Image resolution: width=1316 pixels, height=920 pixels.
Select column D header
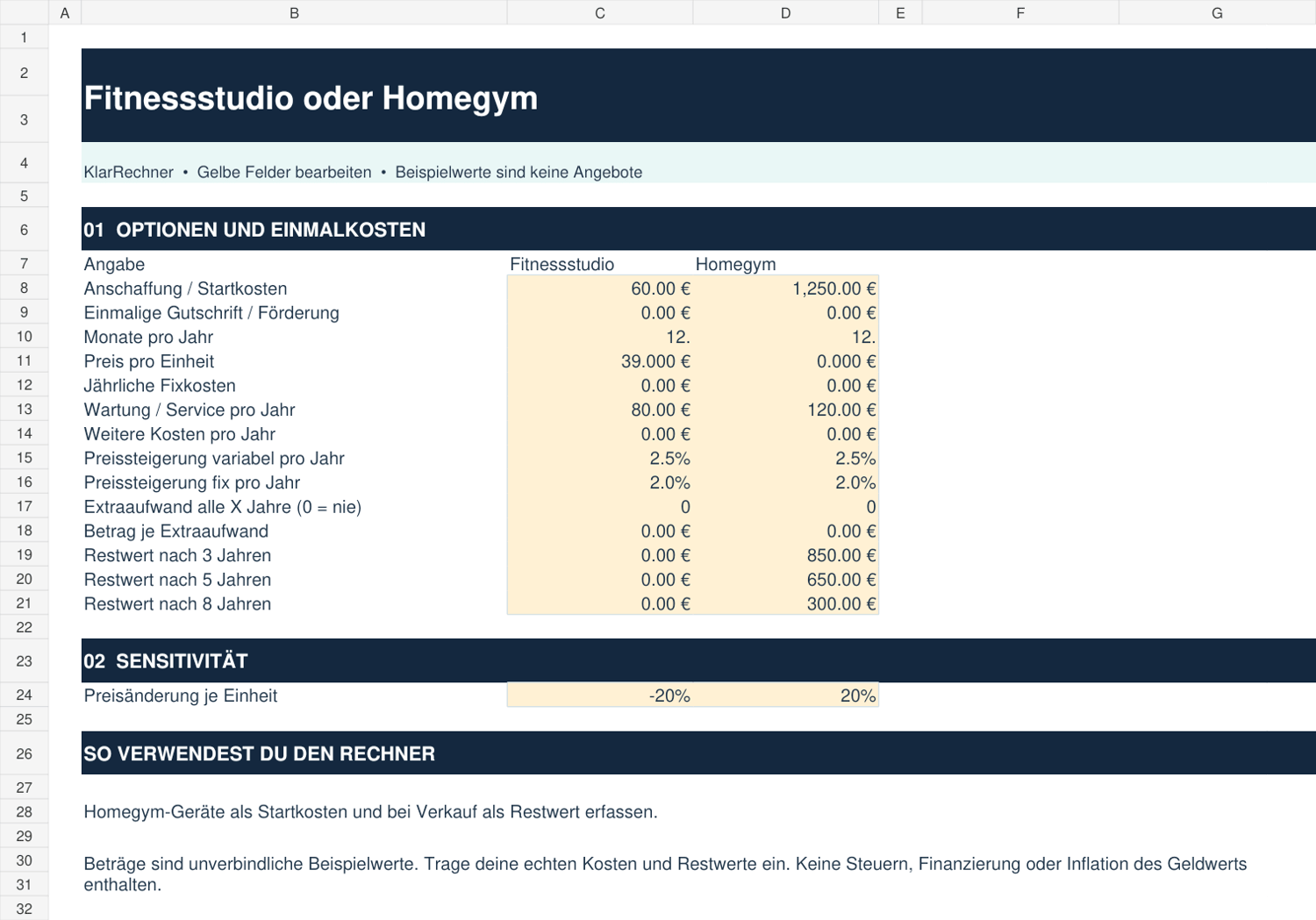click(786, 12)
